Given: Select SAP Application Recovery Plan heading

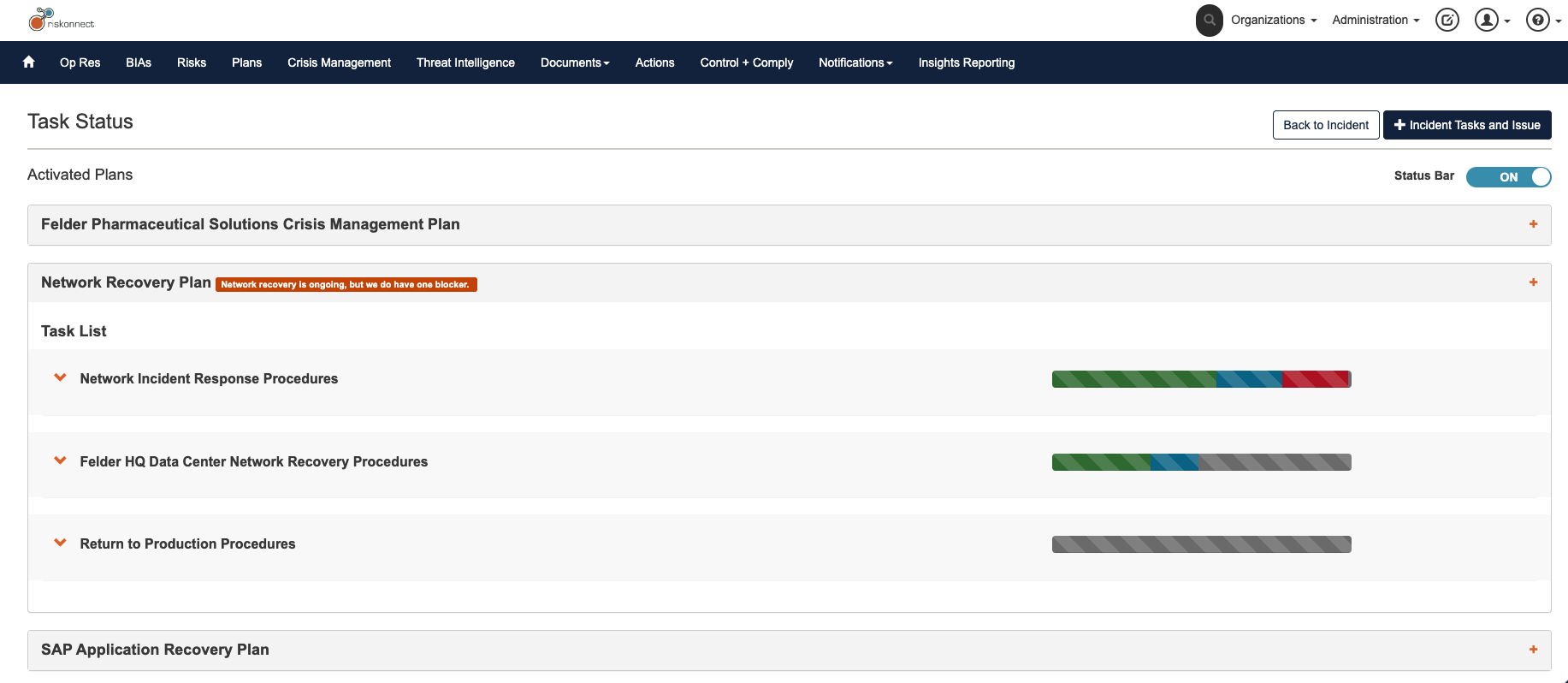Looking at the screenshot, I should pos(155,650).
